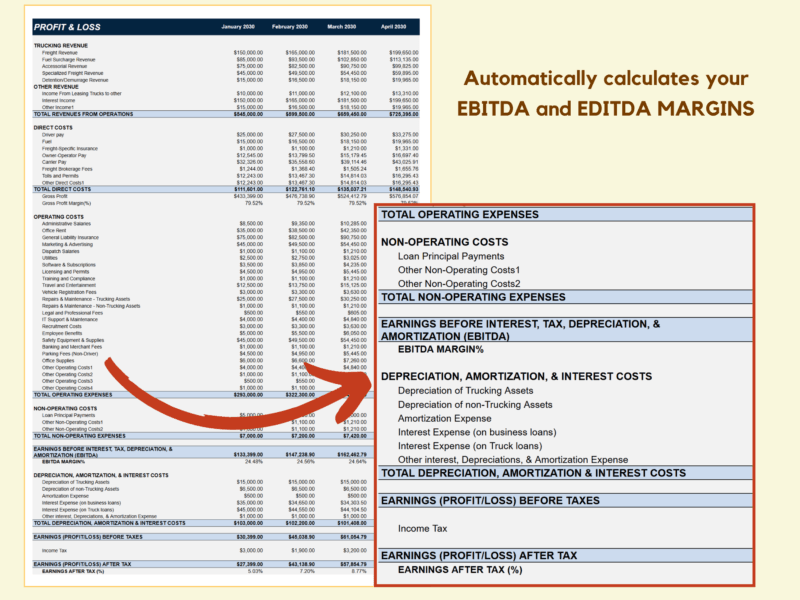This screenshot has height=600, width=800.
Task: Select the Software & Subscriptions row label
Action: [69, 265]
